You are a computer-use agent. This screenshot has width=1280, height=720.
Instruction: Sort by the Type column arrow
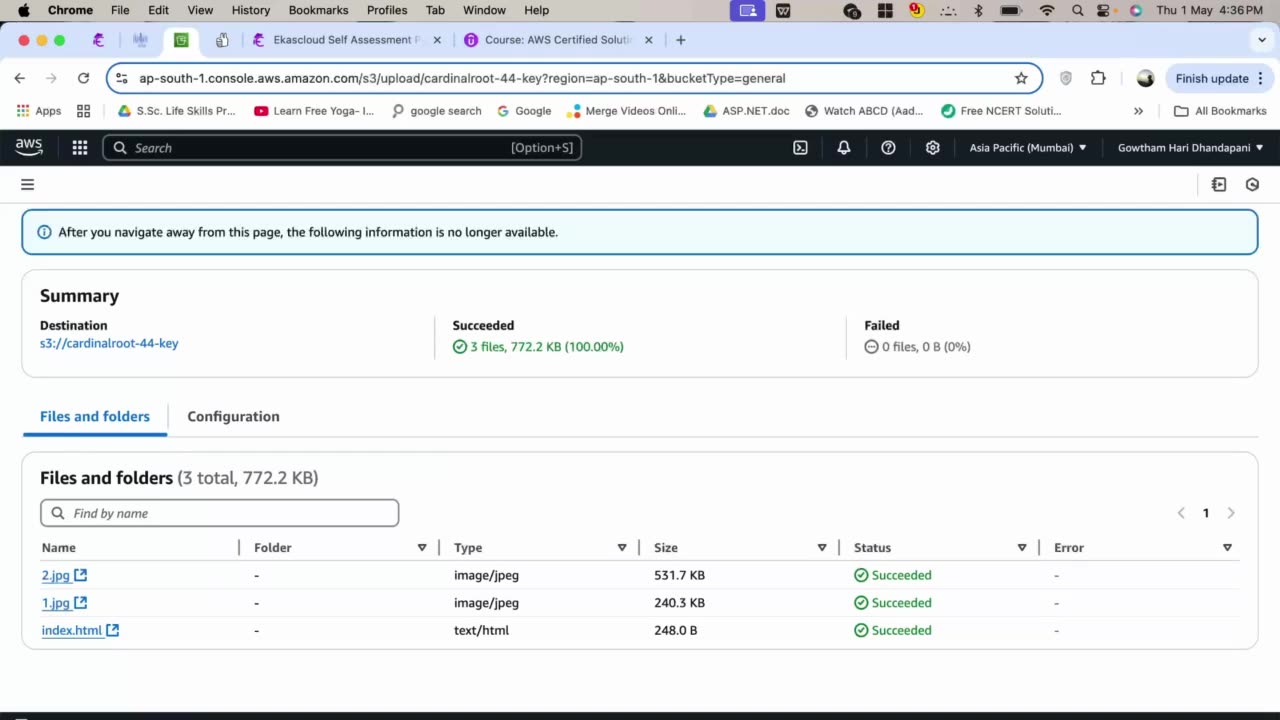click(x=622, y=547)
